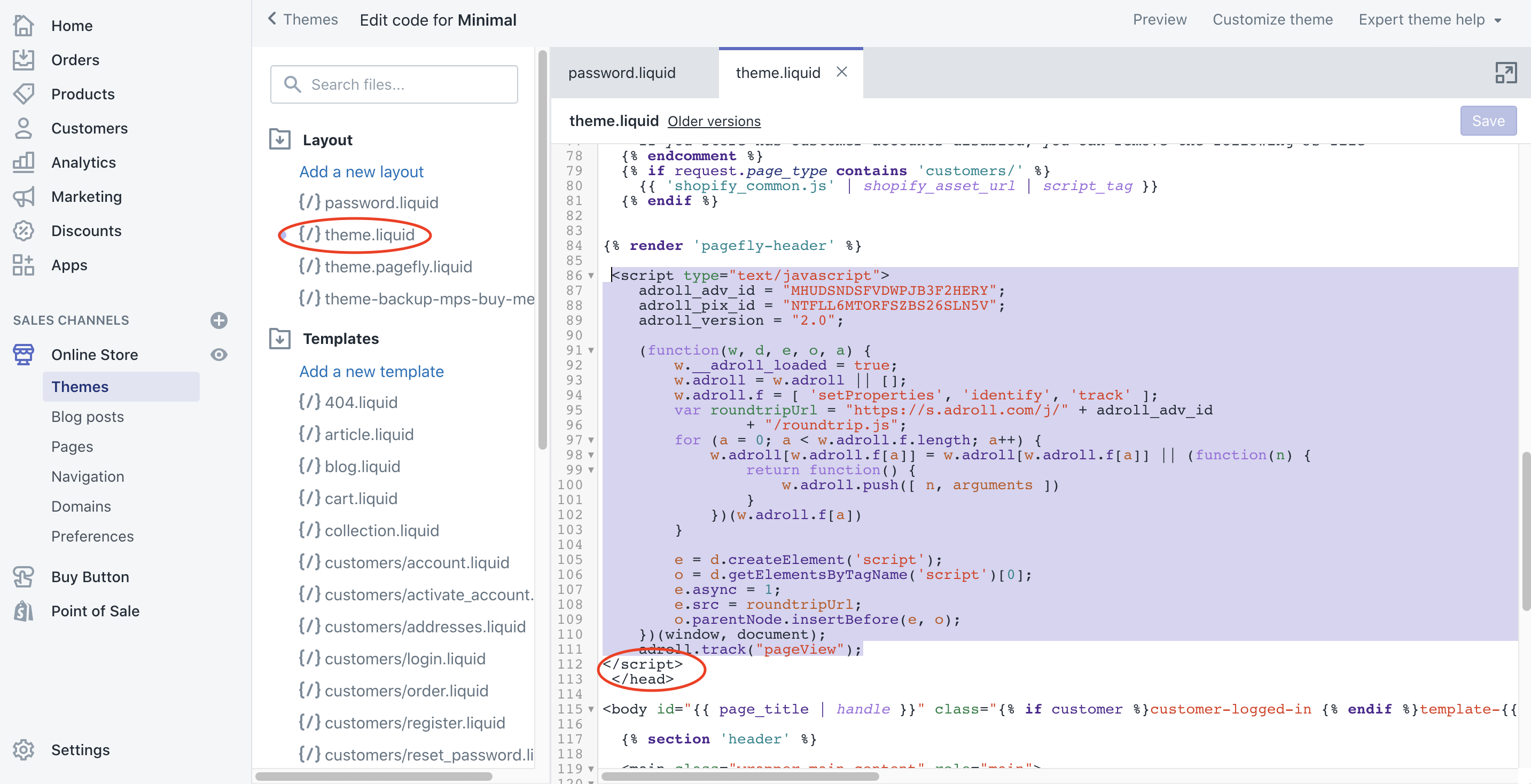
Task: Fold code block at line 86
Action: [x=591, y=276]
